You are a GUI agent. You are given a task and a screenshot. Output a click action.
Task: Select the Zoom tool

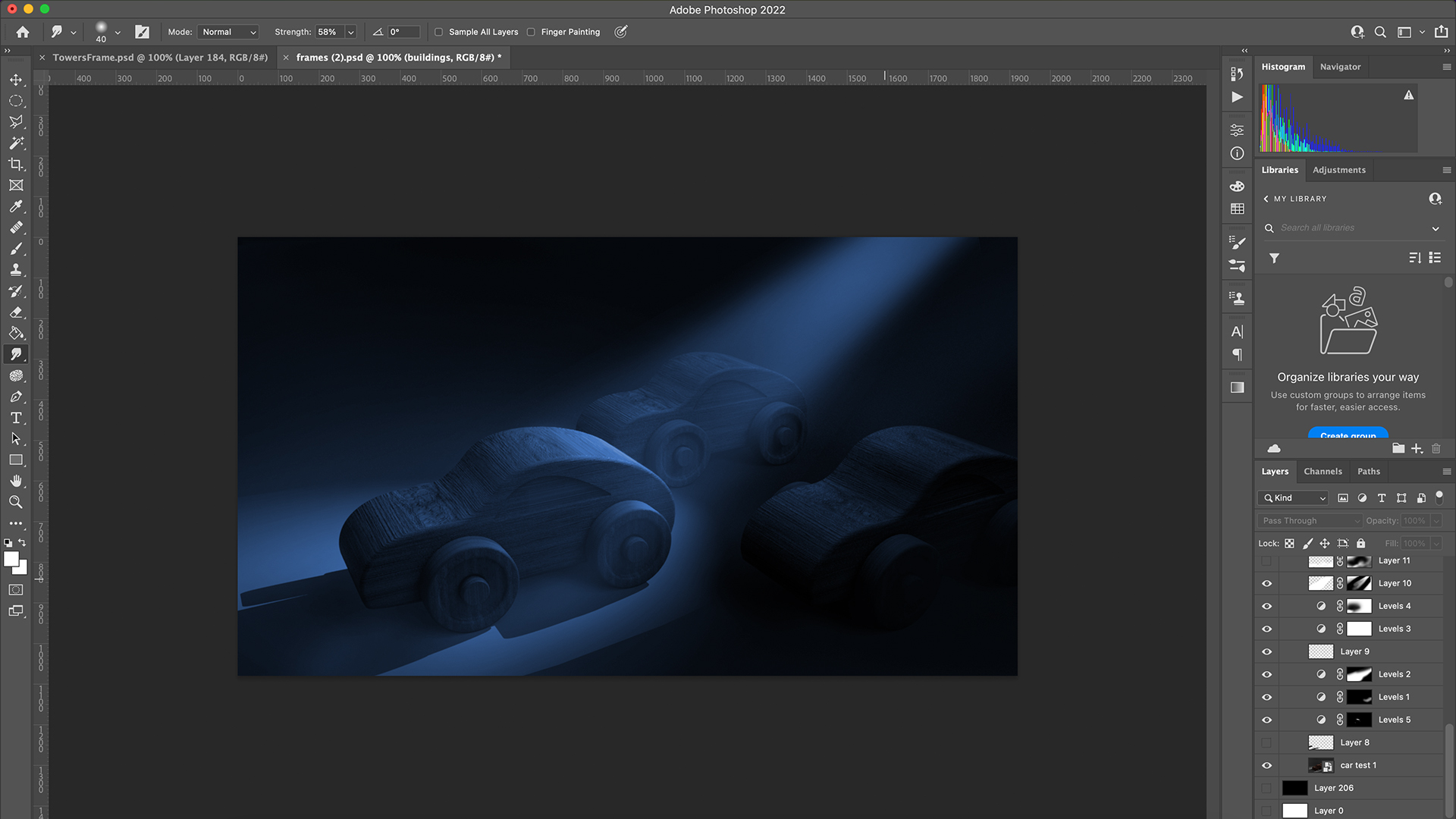(16, 502)
